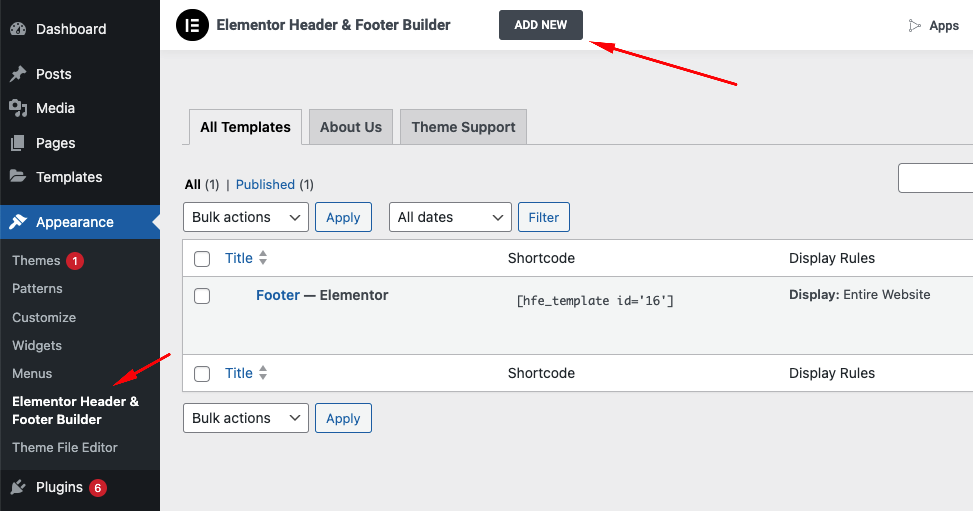973x511 pixels.
Task: Toggle the select-all checkbox in table header
Action: tap(202, 259)
